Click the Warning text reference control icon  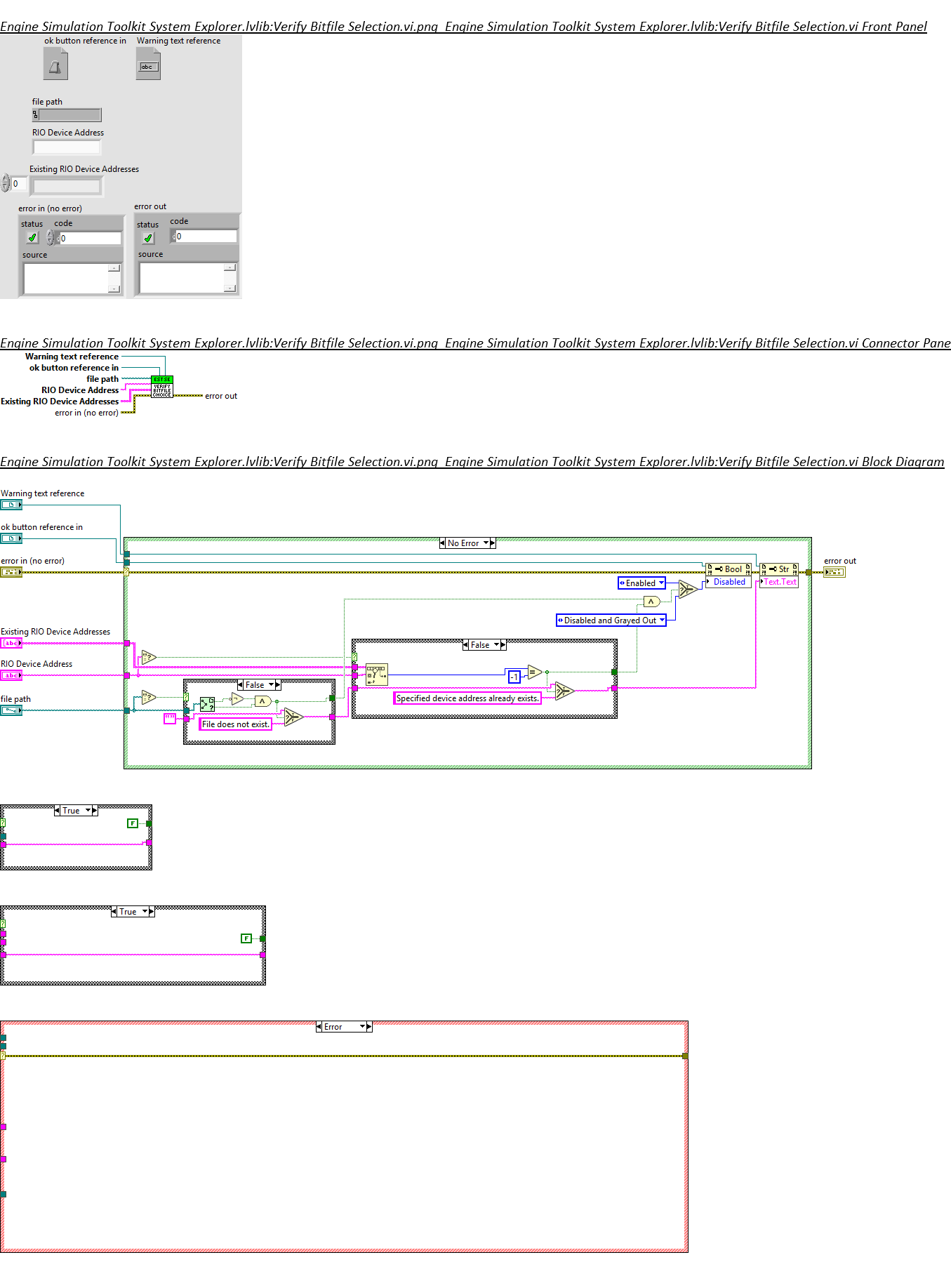click(148, 65)
